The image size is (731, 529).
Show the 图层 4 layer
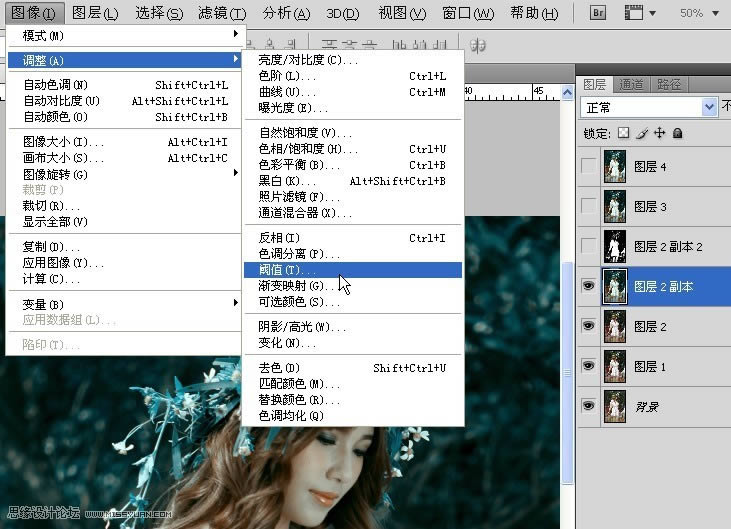588,167
